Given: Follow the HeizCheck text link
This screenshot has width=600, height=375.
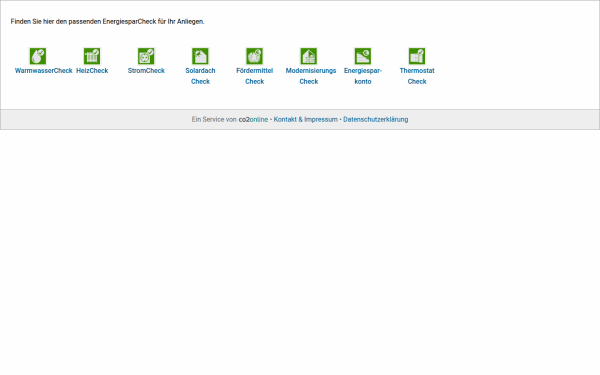Looking at the screenshot, I should pos(92,71).
